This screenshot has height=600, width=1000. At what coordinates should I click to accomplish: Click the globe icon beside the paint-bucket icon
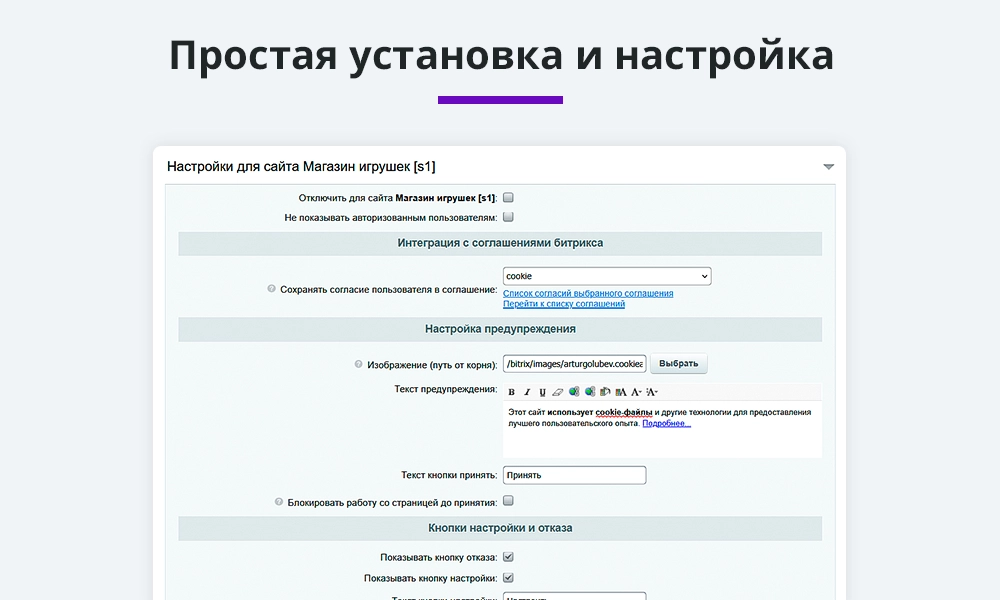tap(590, 391)
